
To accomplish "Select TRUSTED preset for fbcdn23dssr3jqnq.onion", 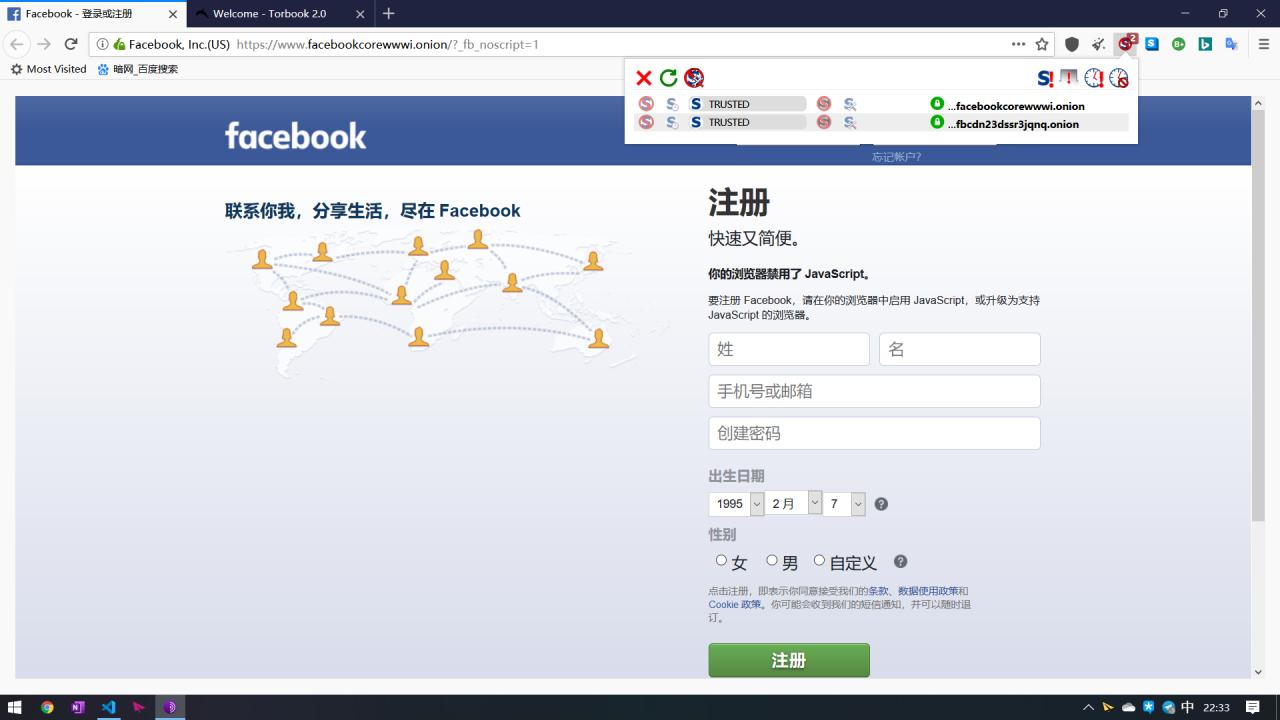I will pos(746,122).
